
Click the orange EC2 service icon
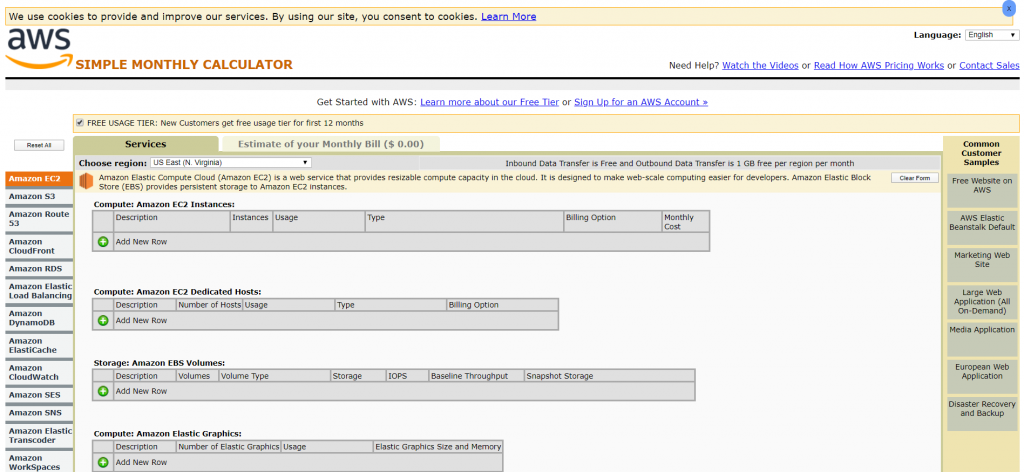coord(87,181)
